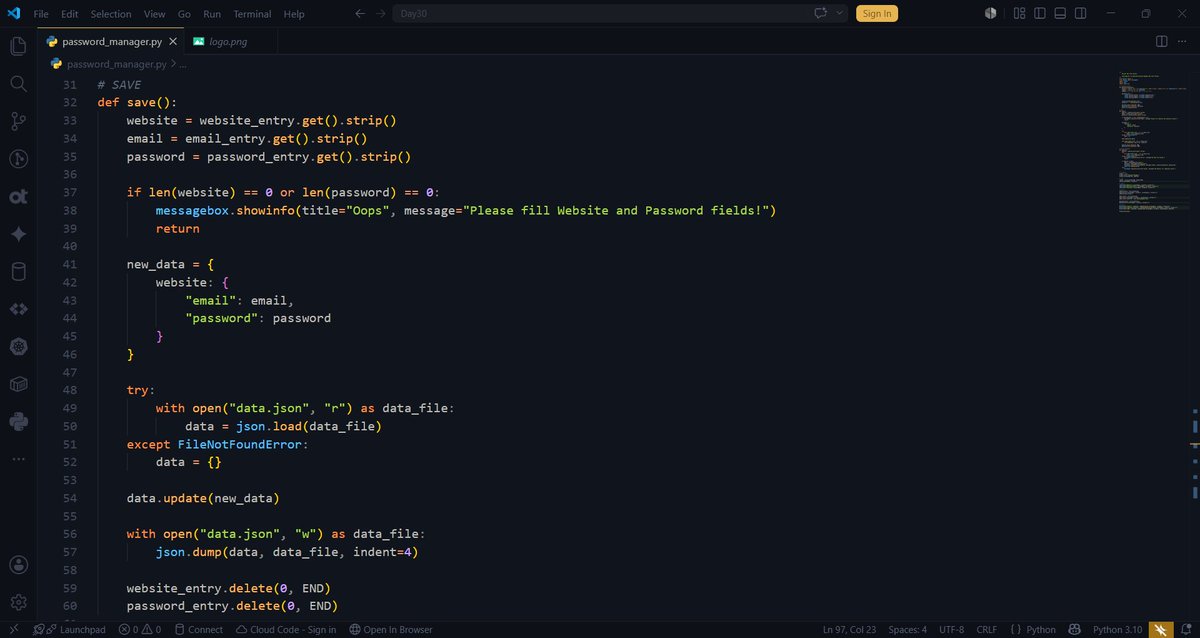Open editor More Actions ellipsis

click(x=1183, y=41)
